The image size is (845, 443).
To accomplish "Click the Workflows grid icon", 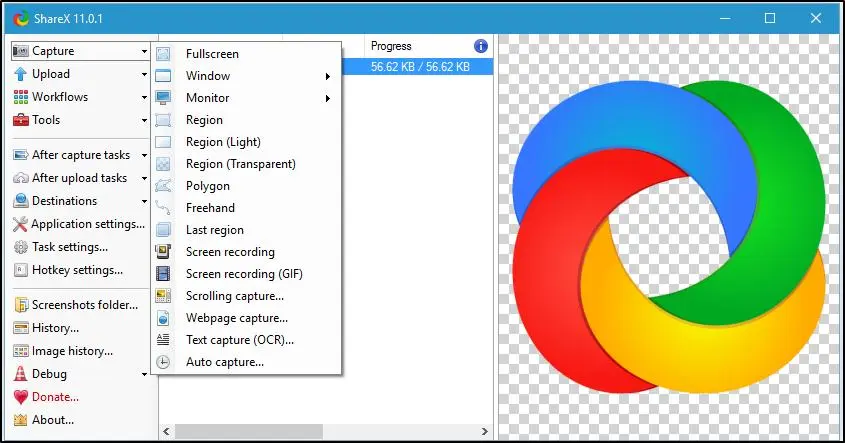I will [x=20, y=97].
